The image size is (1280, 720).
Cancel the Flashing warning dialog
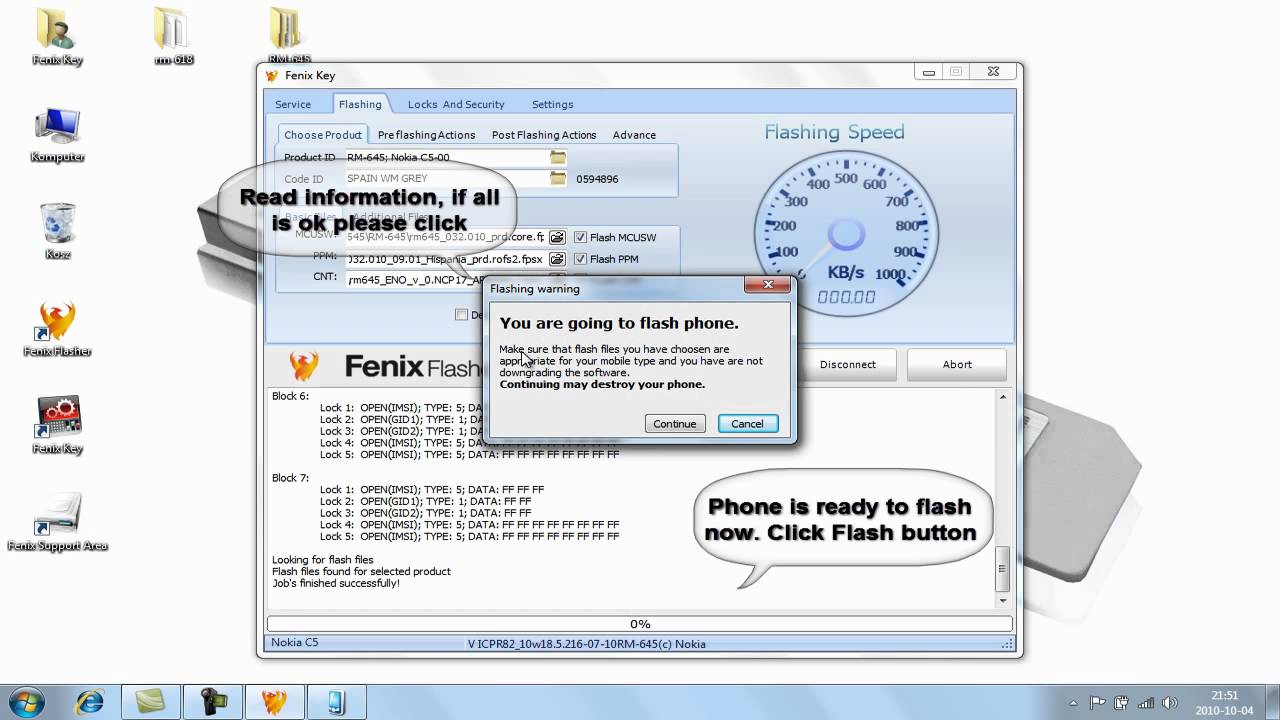click(x=747, y=424)
